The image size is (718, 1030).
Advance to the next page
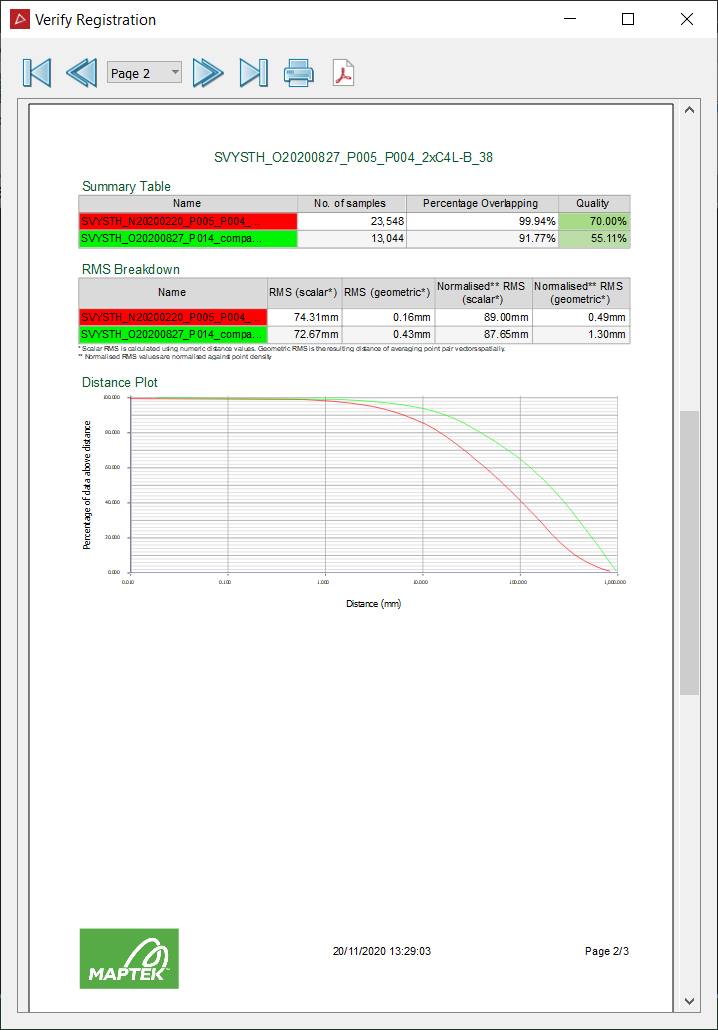(x=208, y=73)
